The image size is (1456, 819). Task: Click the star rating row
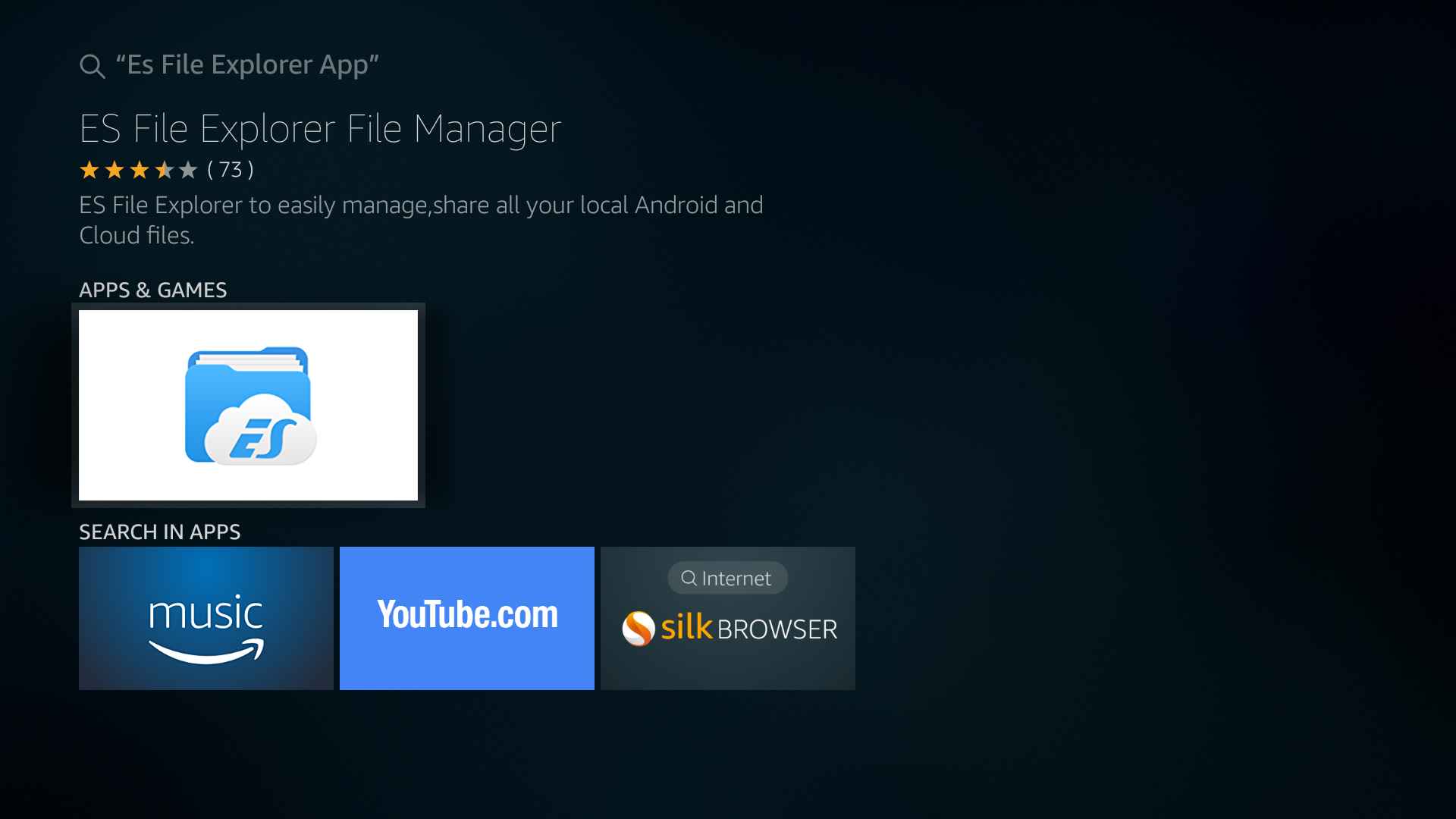(x=138, y=170)
